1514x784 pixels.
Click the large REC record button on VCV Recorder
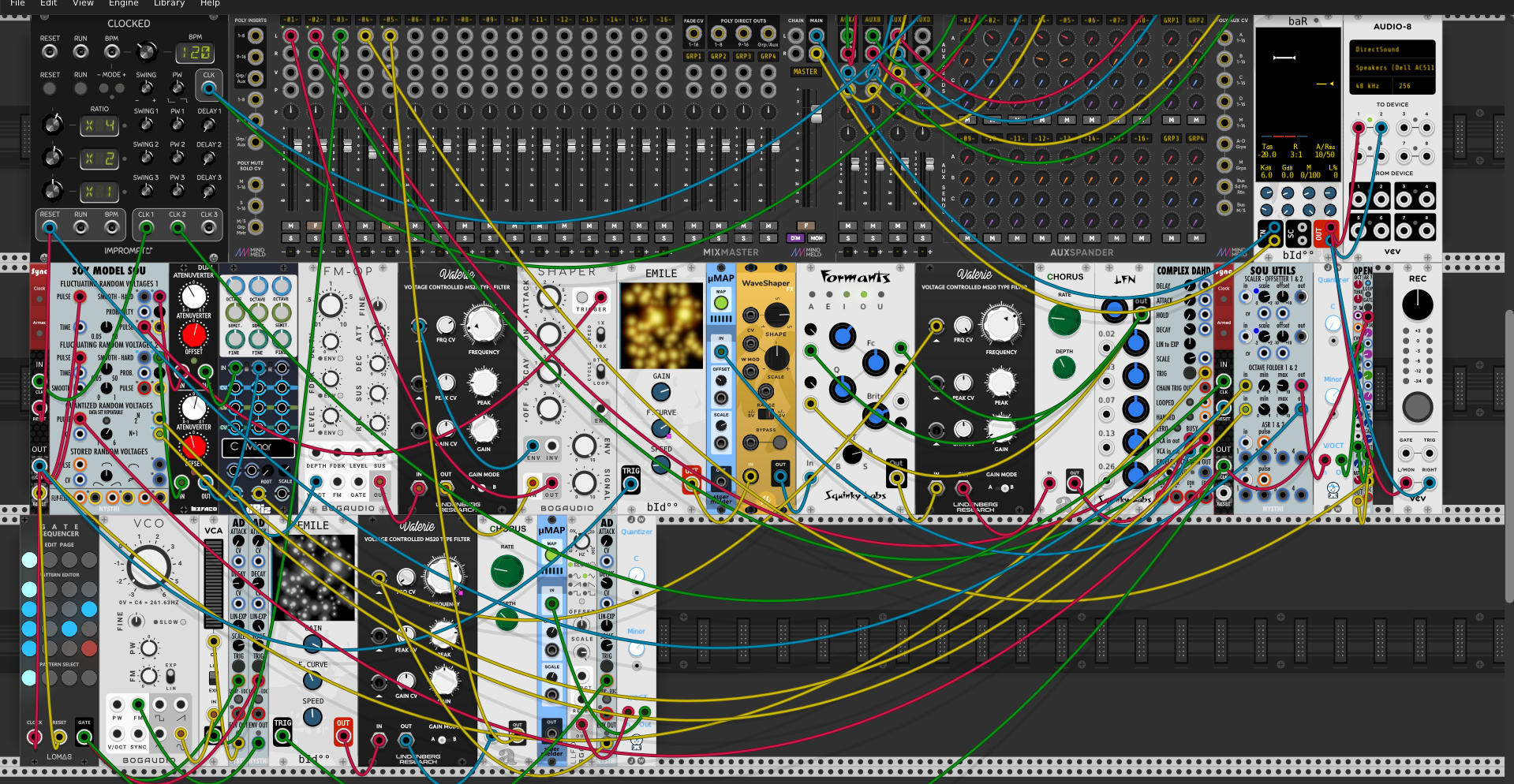point(1417,407)
